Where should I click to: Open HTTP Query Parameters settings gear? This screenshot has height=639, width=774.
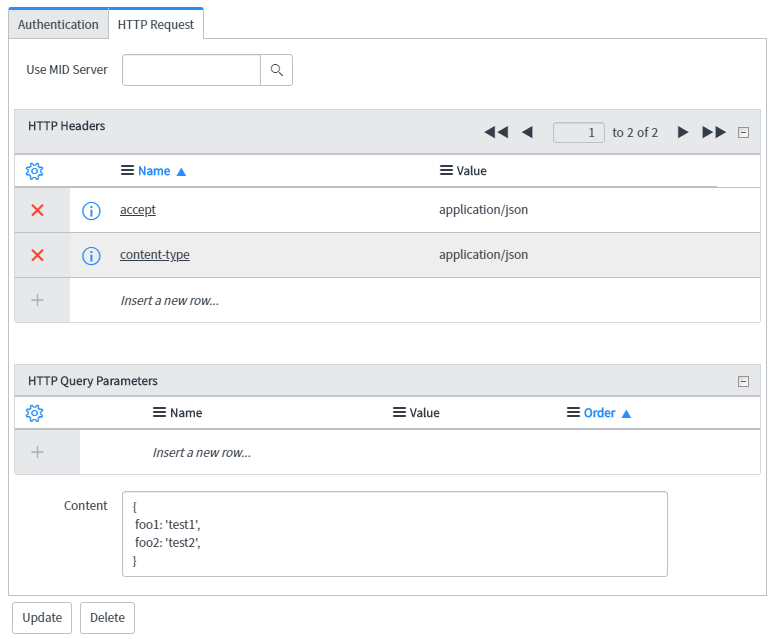pyautogui.click(x=35, y=413)
